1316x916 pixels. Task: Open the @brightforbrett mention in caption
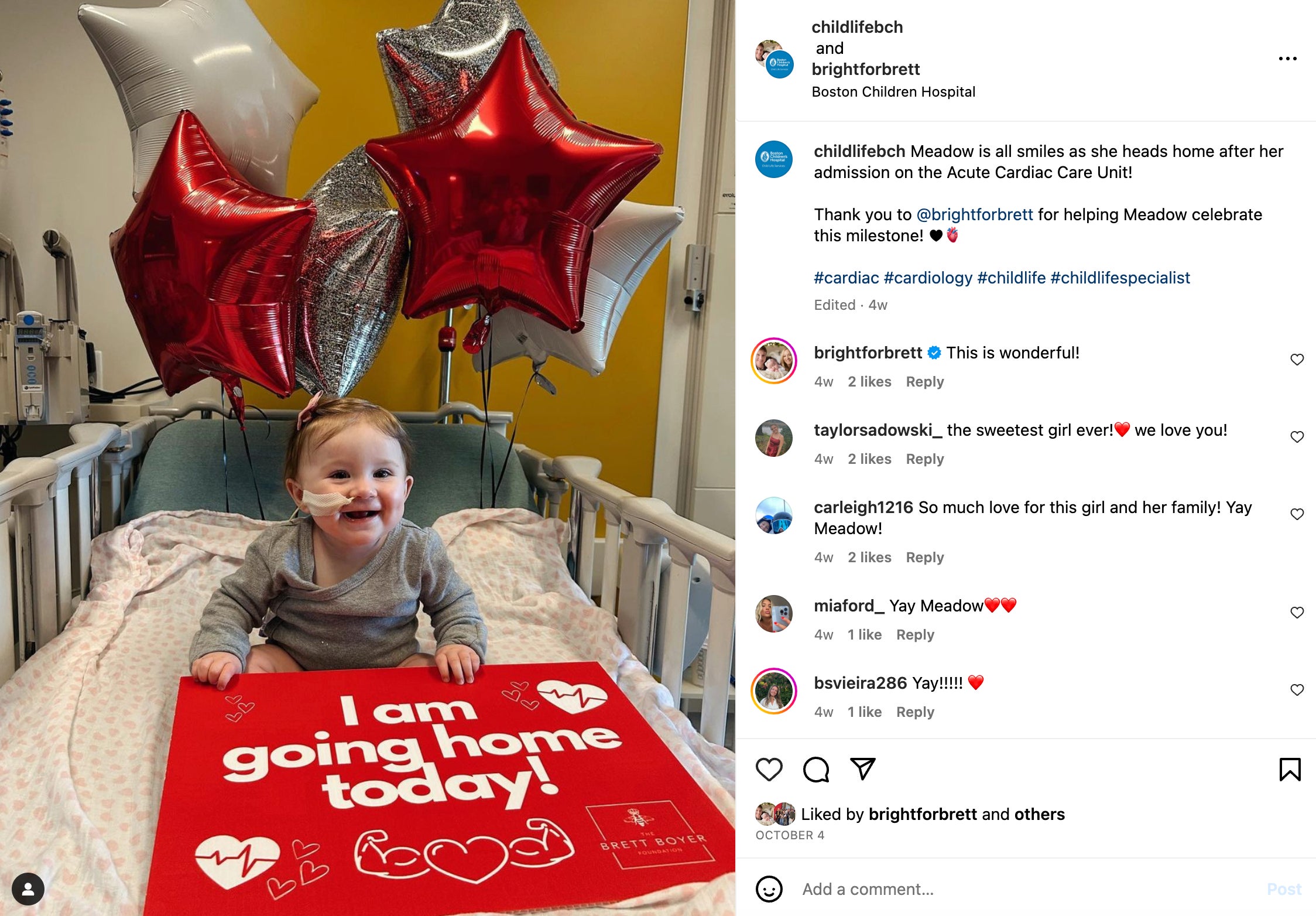point(975,215)
